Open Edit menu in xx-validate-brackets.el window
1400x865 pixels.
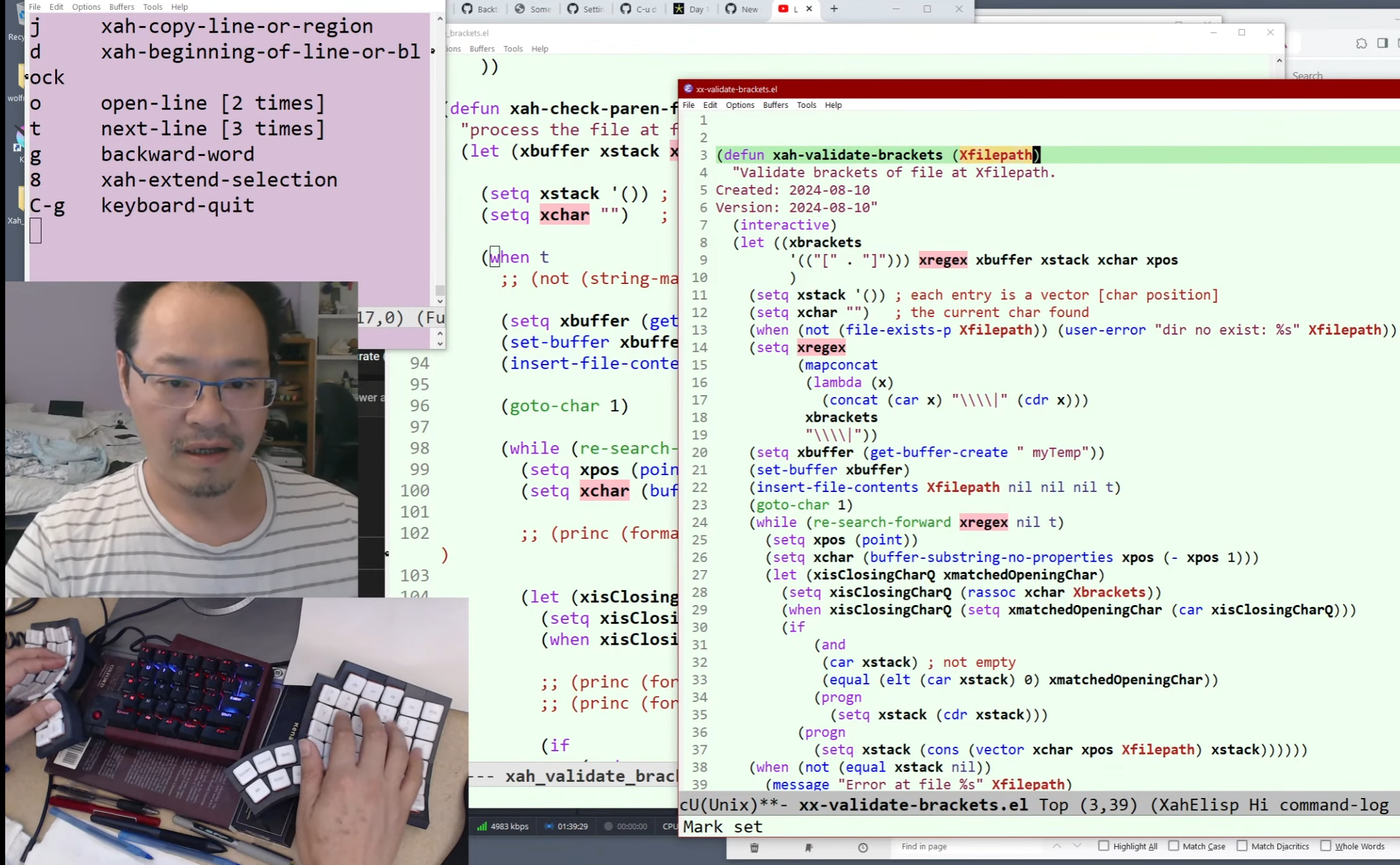710,105
